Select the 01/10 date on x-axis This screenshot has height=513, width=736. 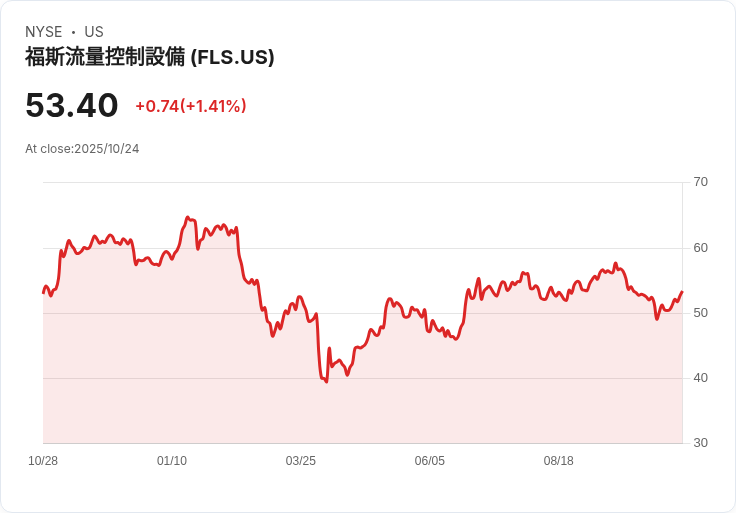coord(172,461)
